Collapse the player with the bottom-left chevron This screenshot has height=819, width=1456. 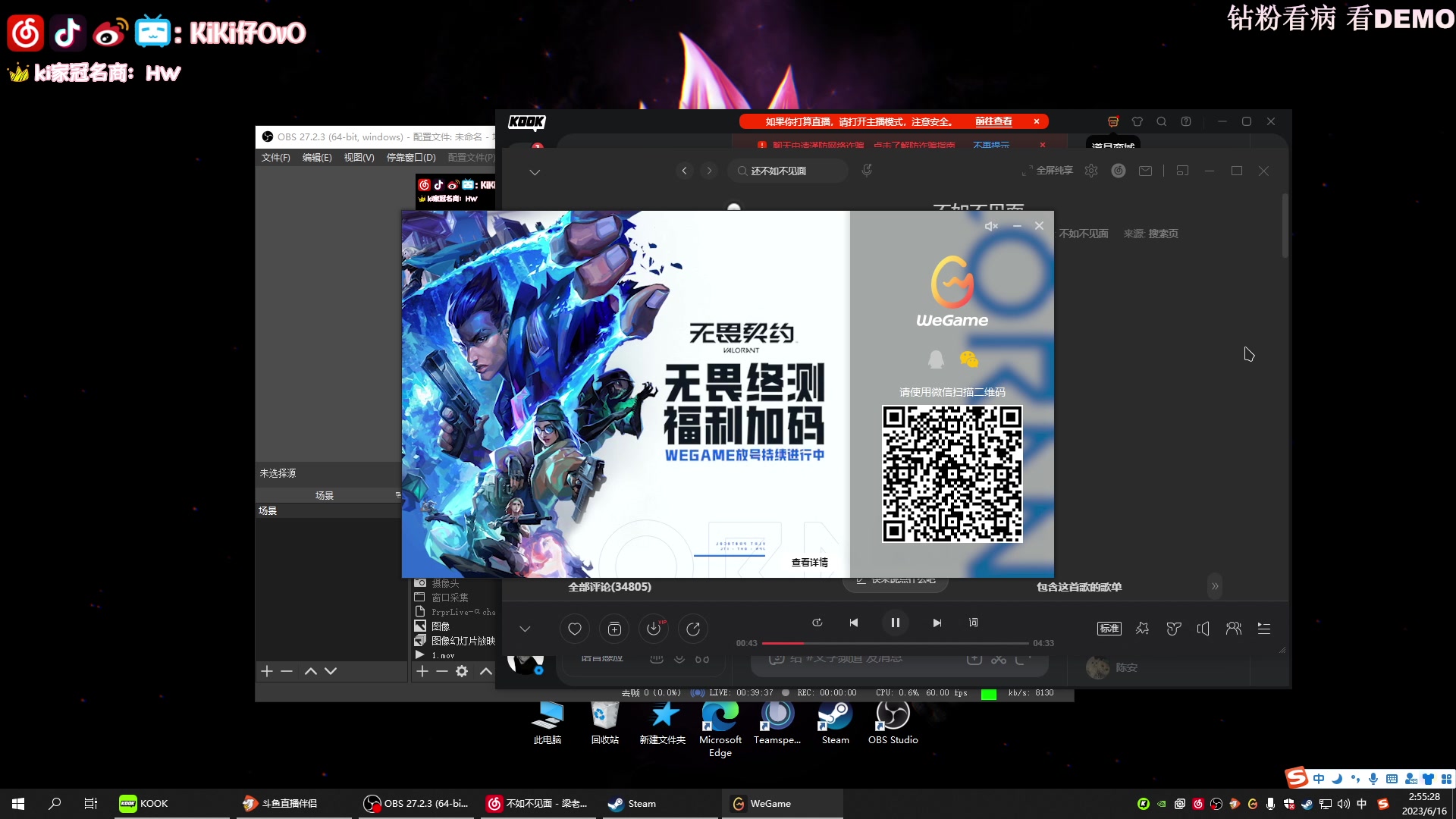click(x=525, y=629)
